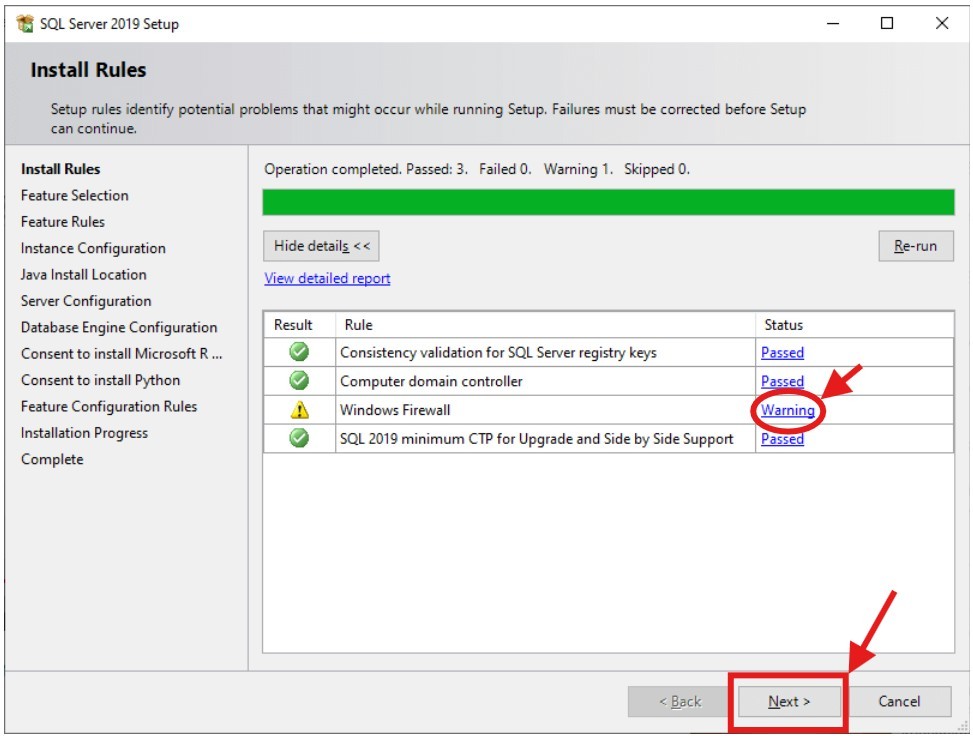Select the Windows Firewall rule row
Screen dimensions: 973x736
[500, 410]
